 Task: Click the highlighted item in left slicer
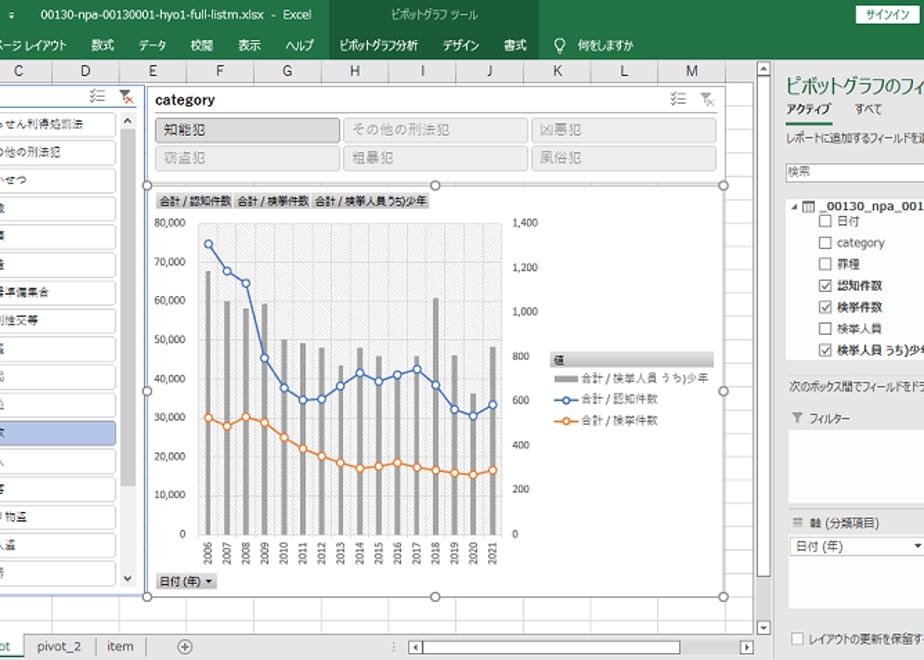57,433
